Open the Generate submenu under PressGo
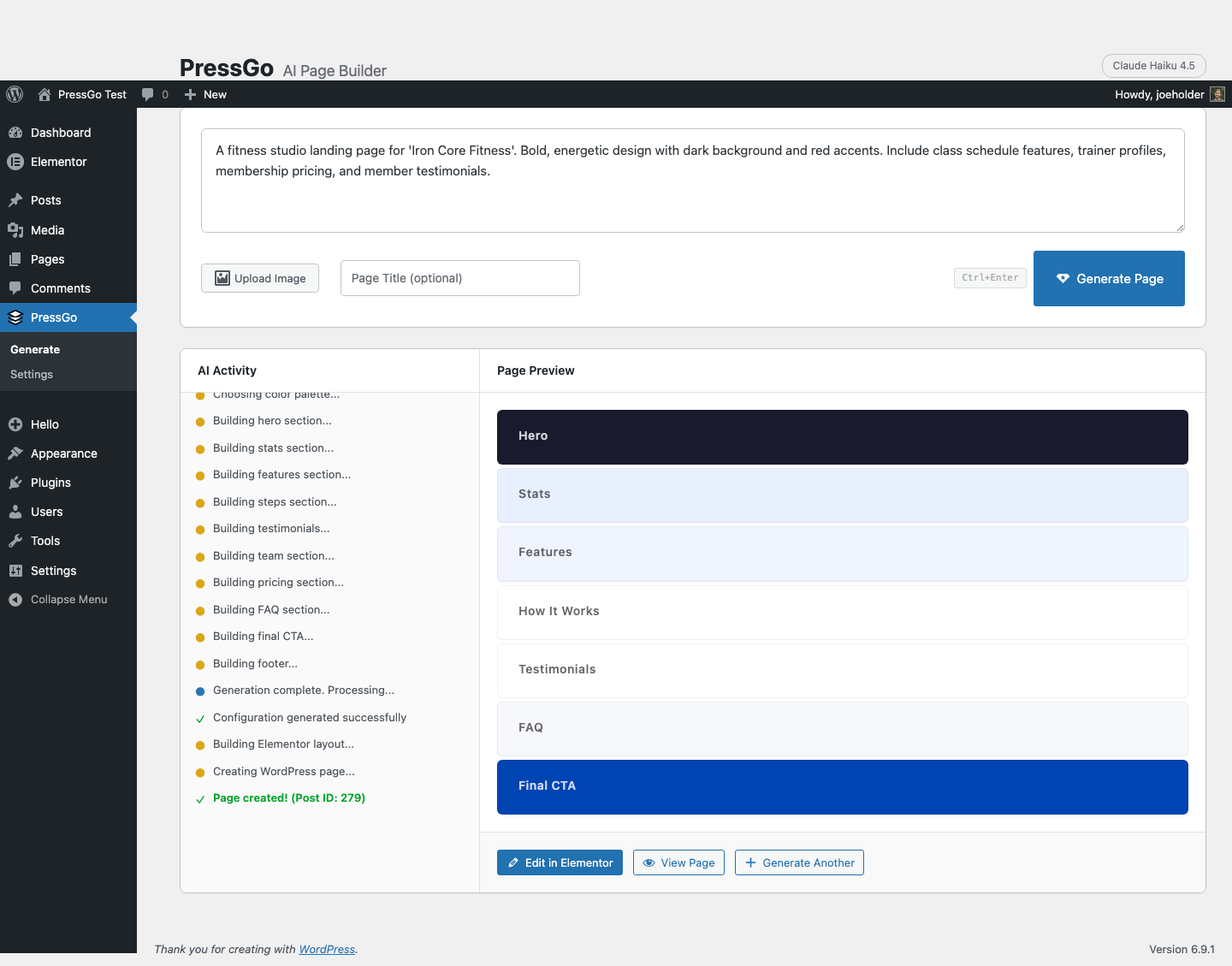The width and height of the screenshot is (1232, 966). (35, 349)
